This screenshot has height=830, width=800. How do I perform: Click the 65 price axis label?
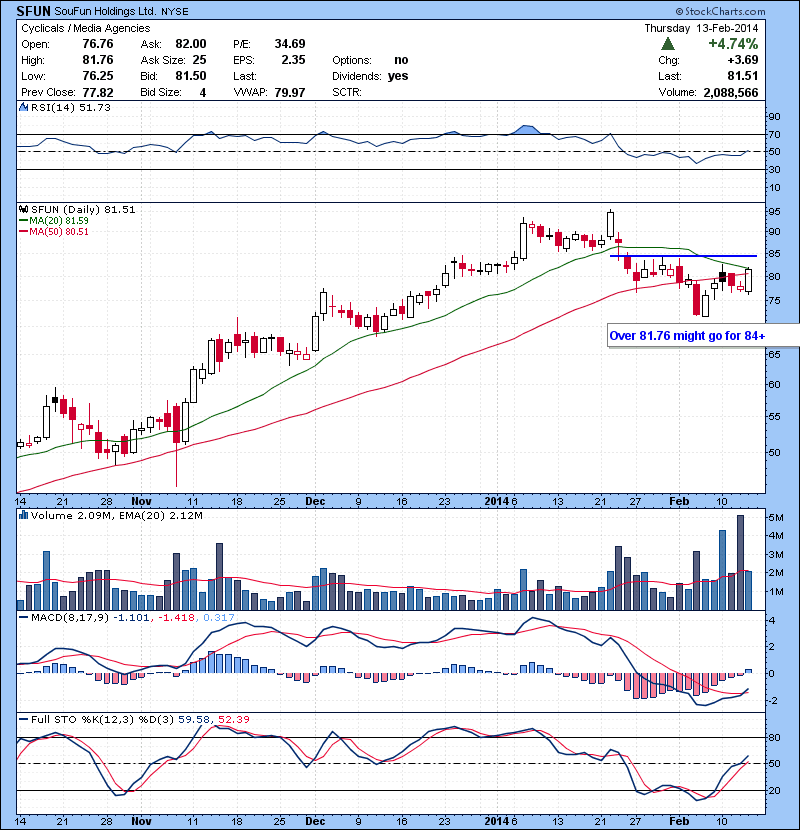774,355
